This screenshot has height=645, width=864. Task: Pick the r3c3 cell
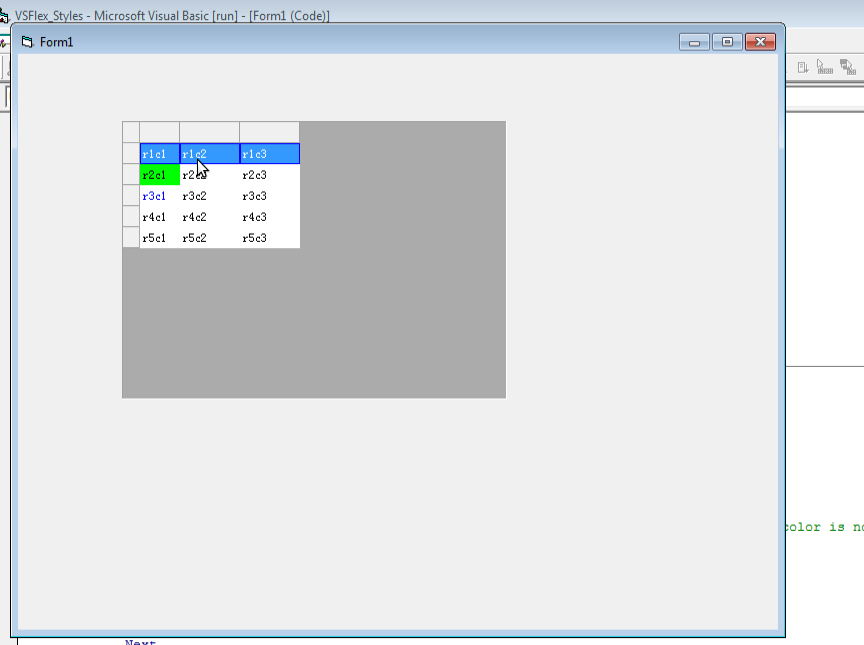coord(269,196)
